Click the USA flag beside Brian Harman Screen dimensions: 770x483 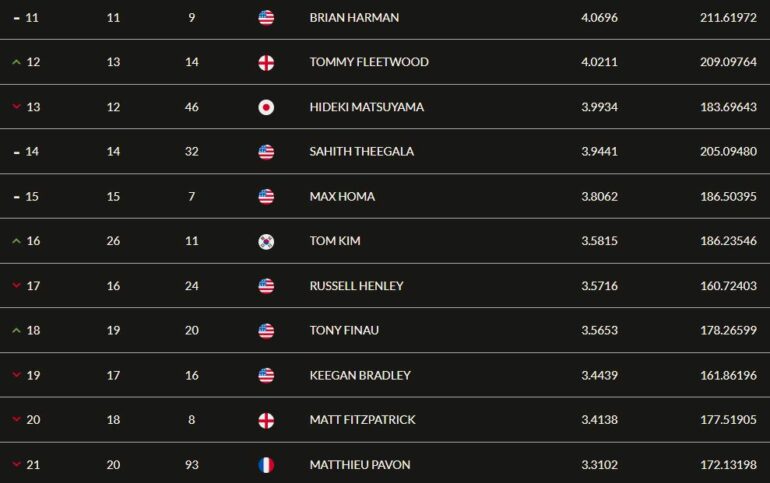coord(266,18)
